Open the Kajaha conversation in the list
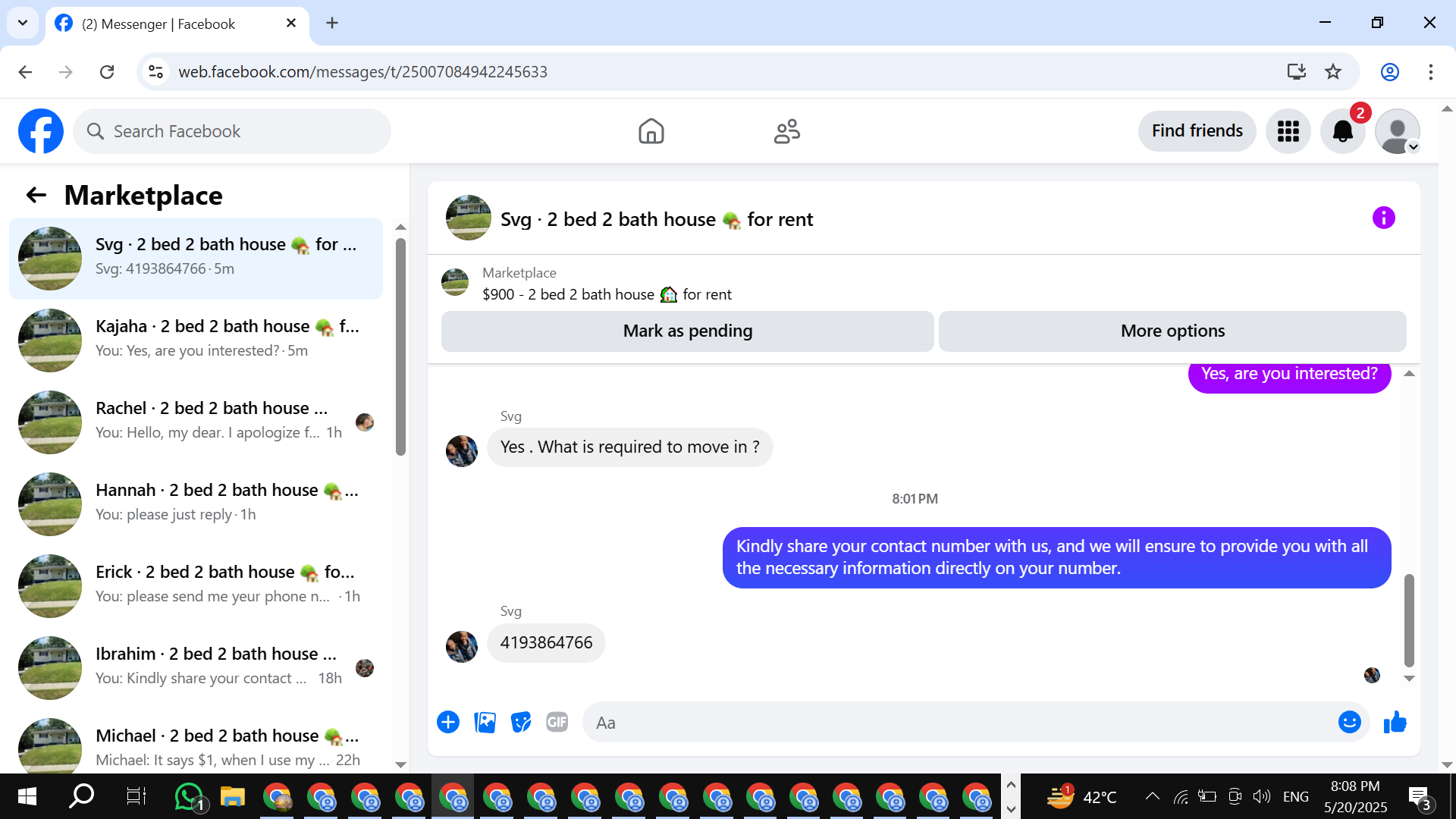Viewport: 1456px width, 819px height. [196, 340]
